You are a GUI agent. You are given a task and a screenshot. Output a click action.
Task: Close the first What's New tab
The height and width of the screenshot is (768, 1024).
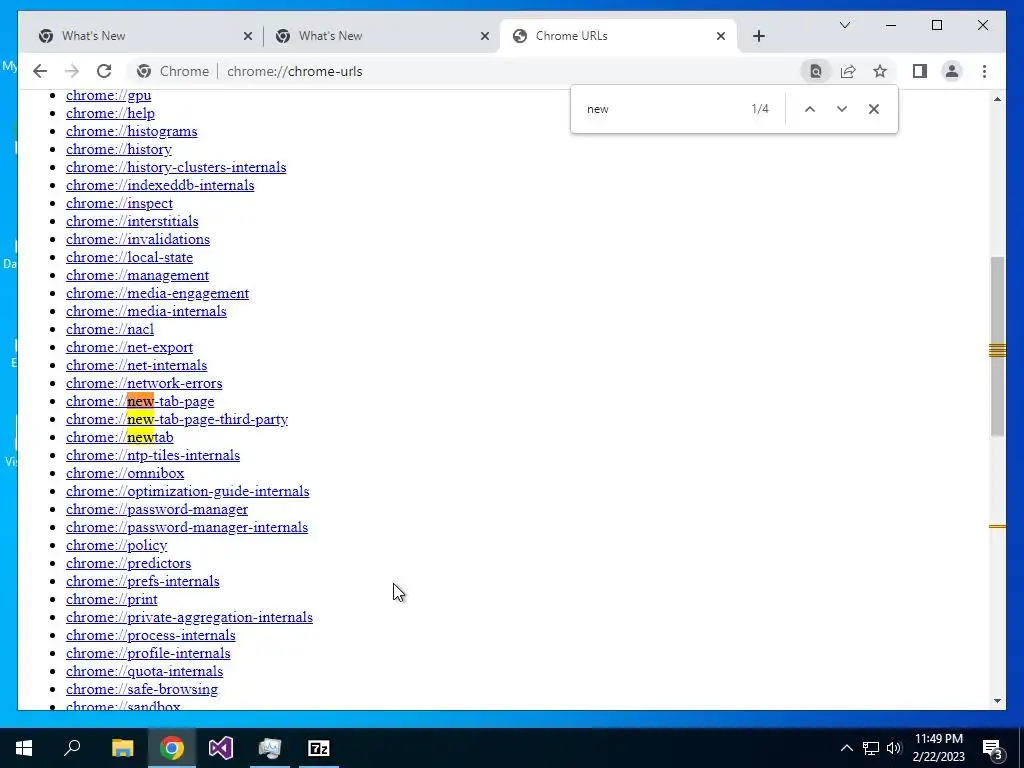[x=248, y=36]
